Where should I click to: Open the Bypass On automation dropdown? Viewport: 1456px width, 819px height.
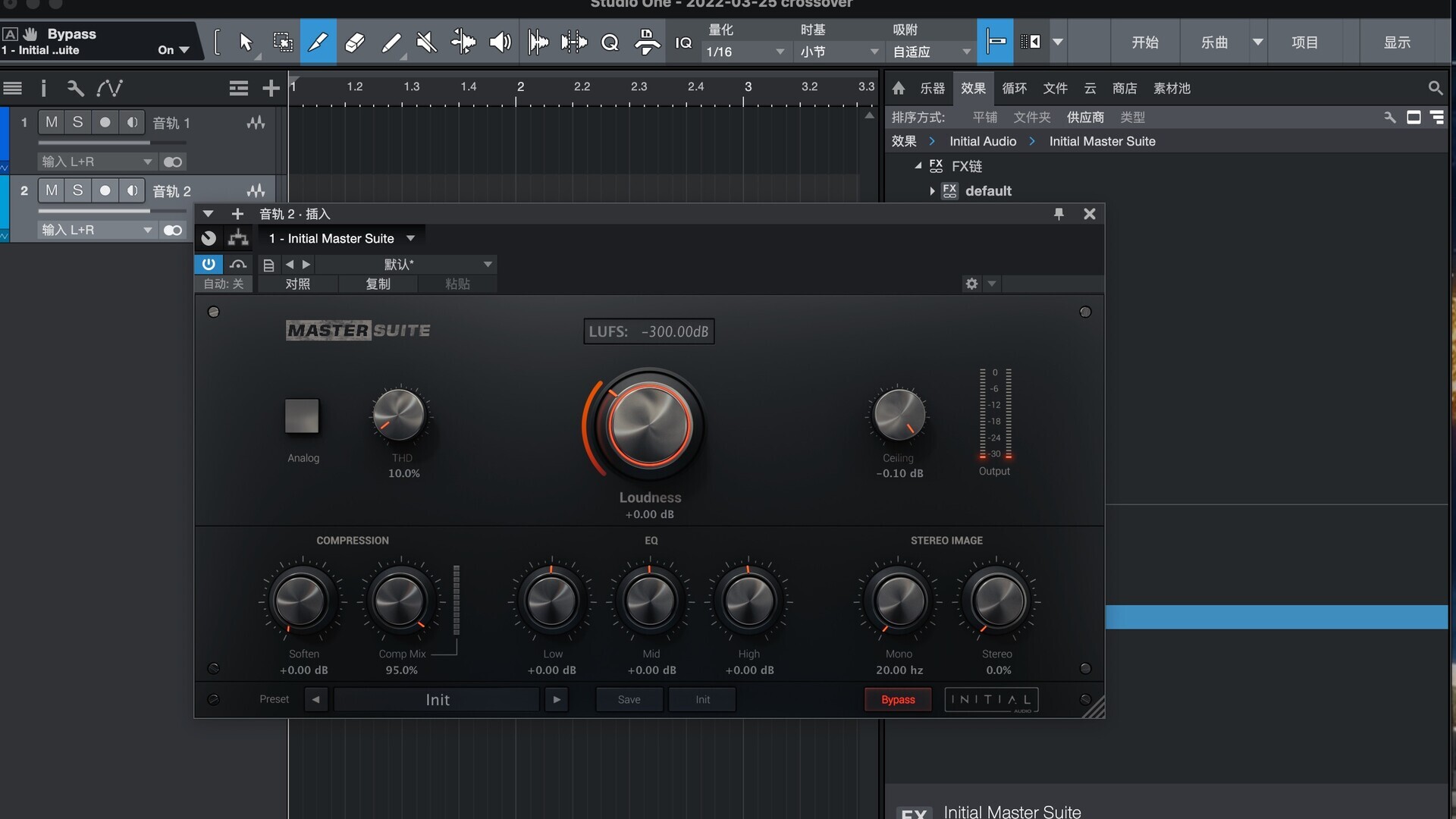point(174,50)
